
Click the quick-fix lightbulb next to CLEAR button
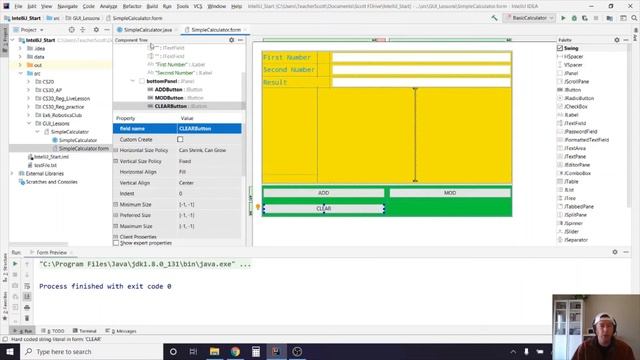[258, 207]
